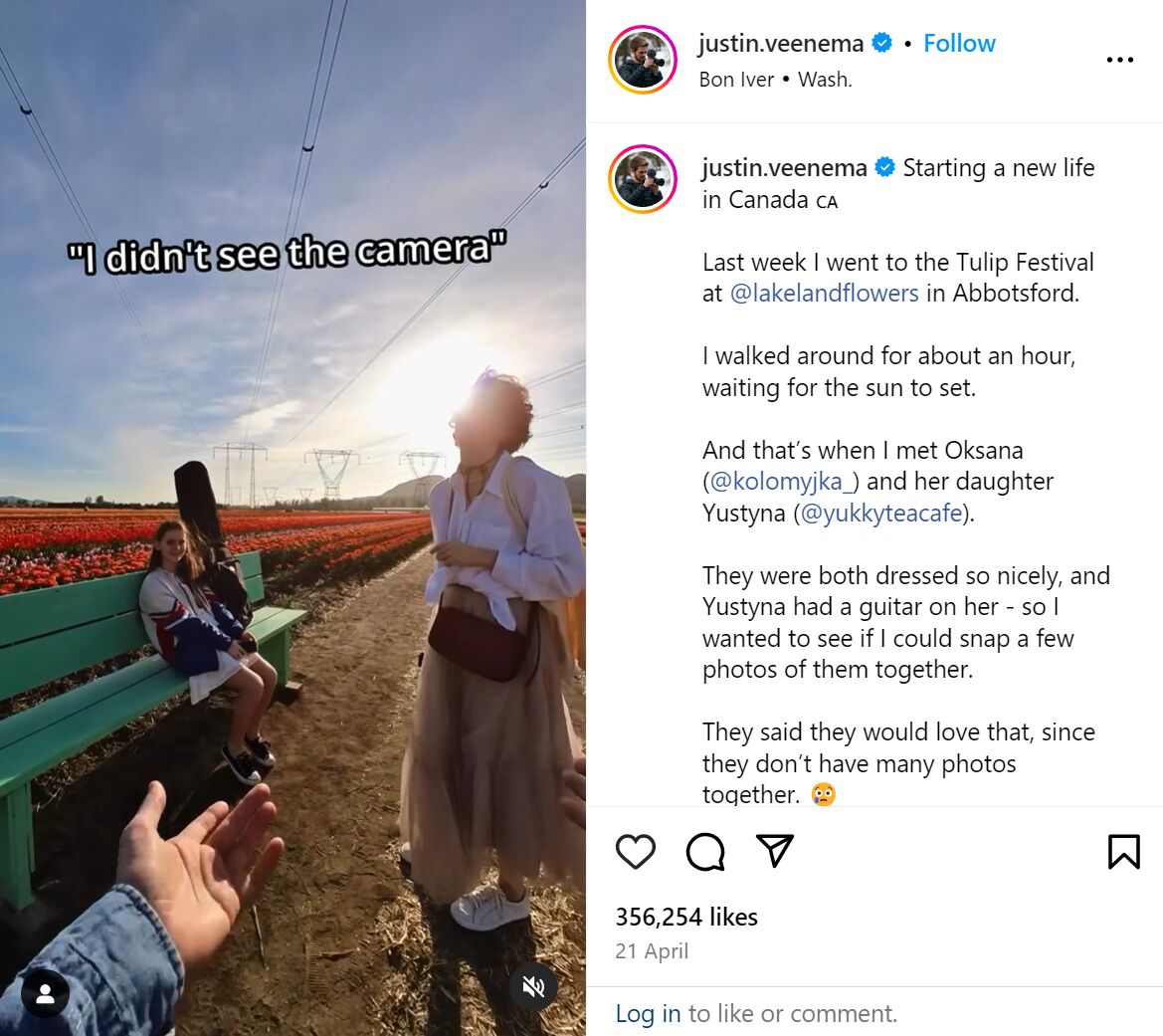The image size is (1163, 1036).
Task: Share the post with the paper plane icon
Action: [x=774, y=851]
